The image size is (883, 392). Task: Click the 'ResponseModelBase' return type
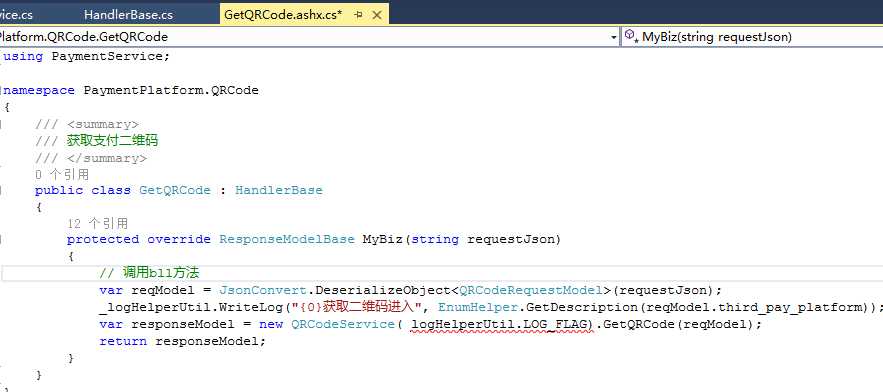click(287, 239)
